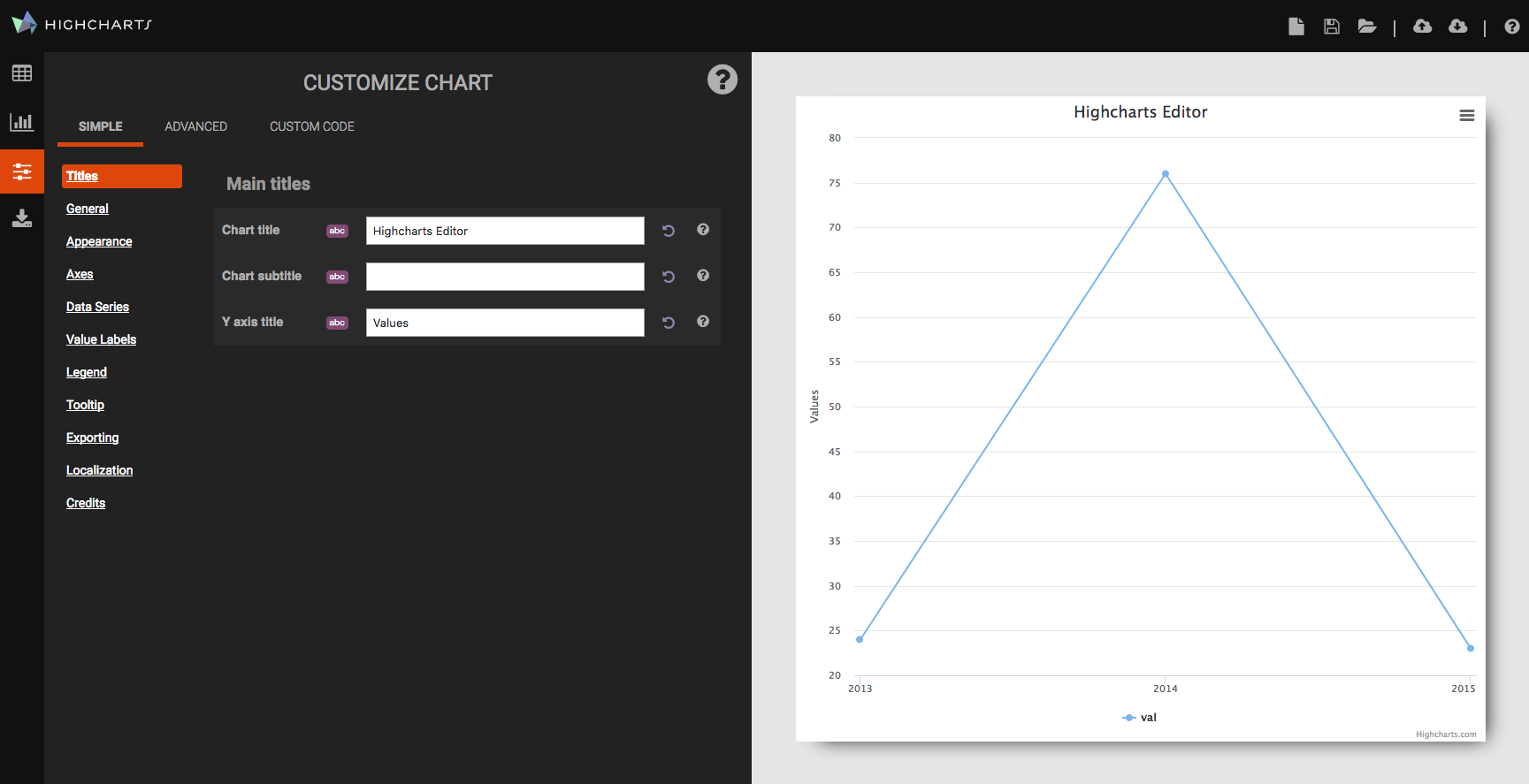The image size is (1529, 784).
Task: Click the empty Chart subtitle input
Action: pyautogui.click(x=505, y=277)
